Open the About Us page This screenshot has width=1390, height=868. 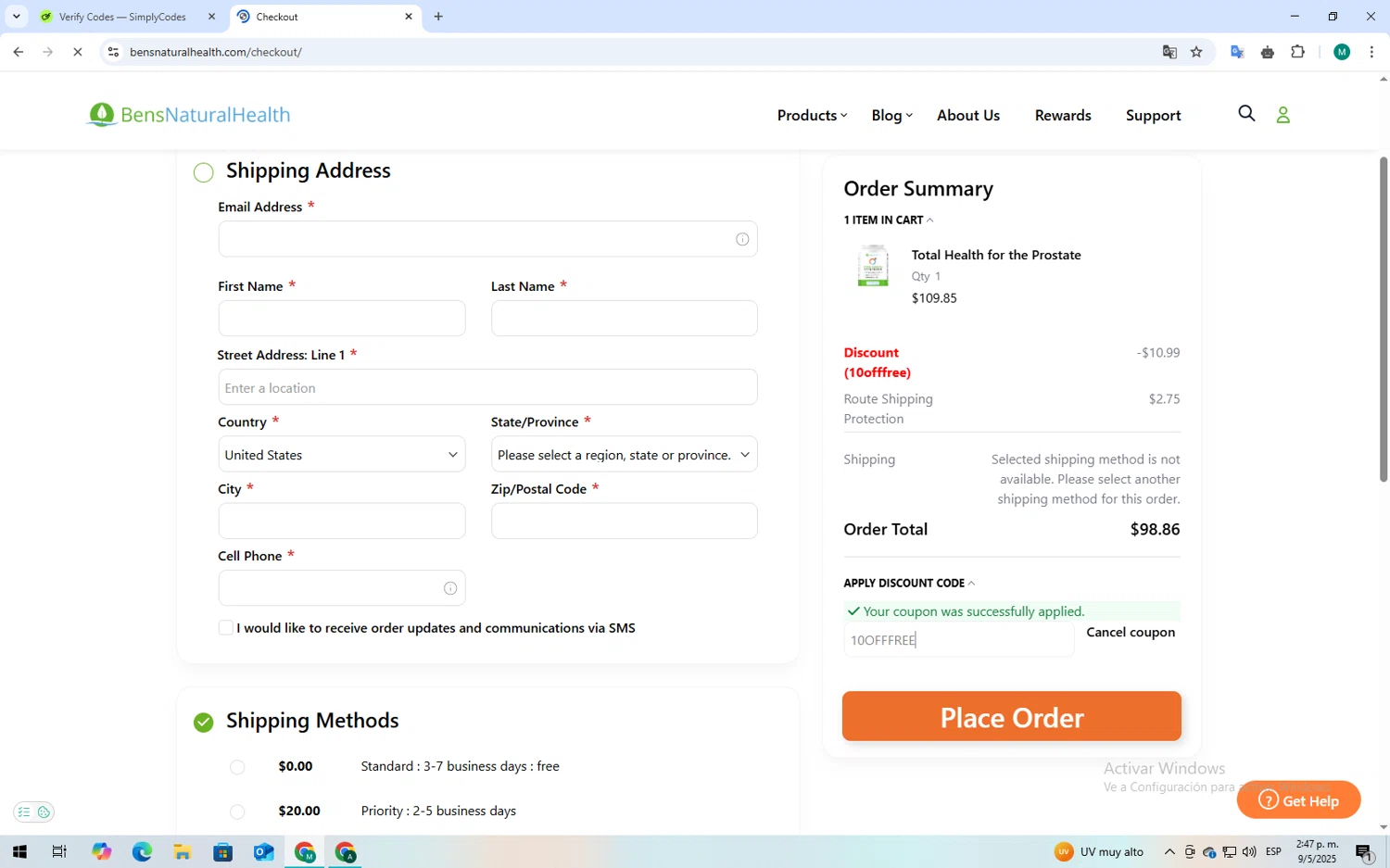968,115
